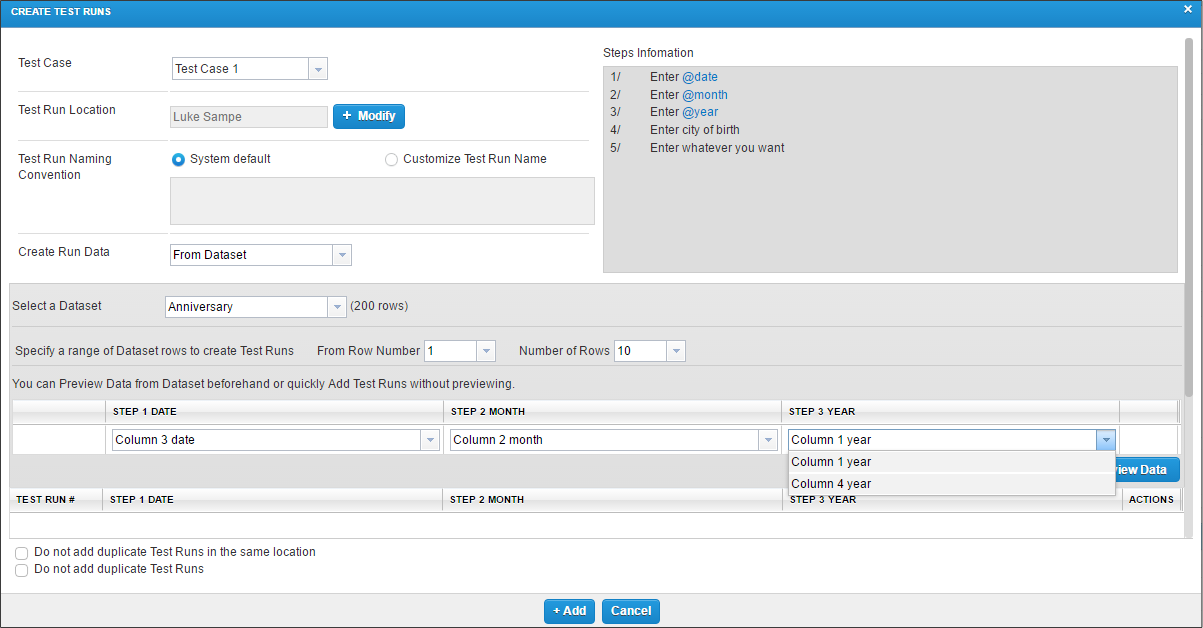Enable no duplicate Test Runs in same location

21,552
